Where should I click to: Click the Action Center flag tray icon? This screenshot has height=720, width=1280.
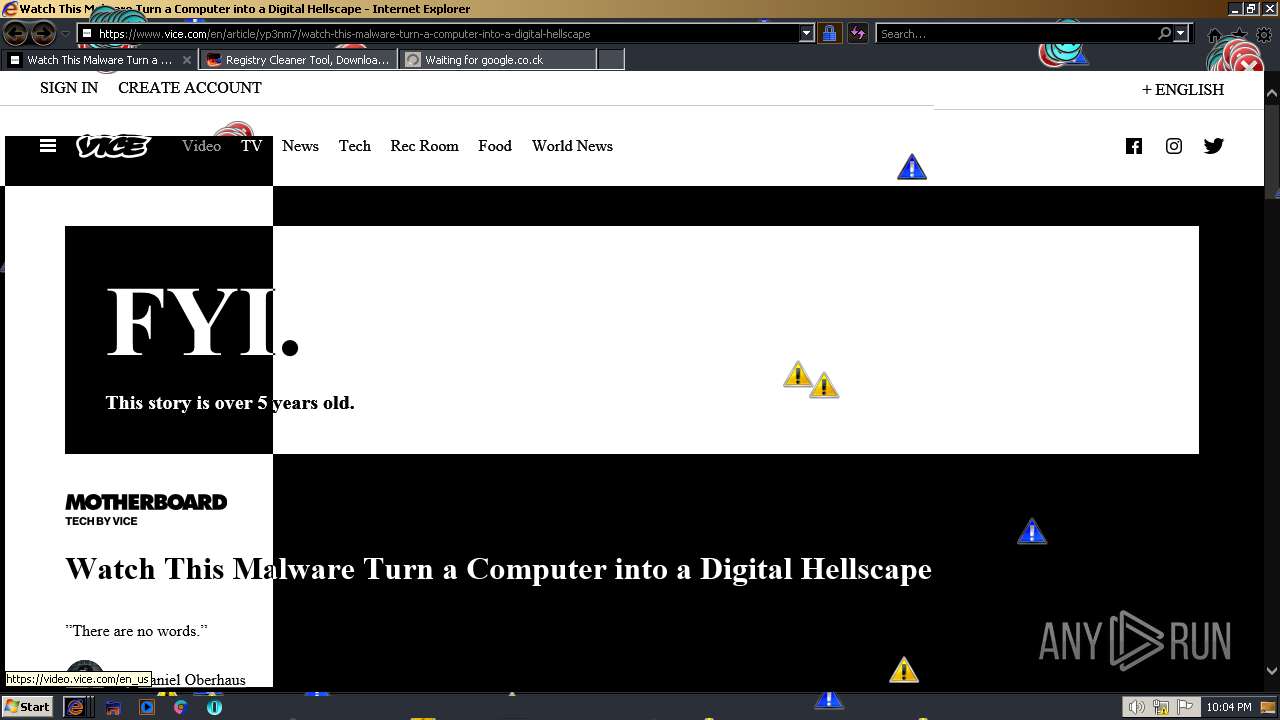[1185, 707]
